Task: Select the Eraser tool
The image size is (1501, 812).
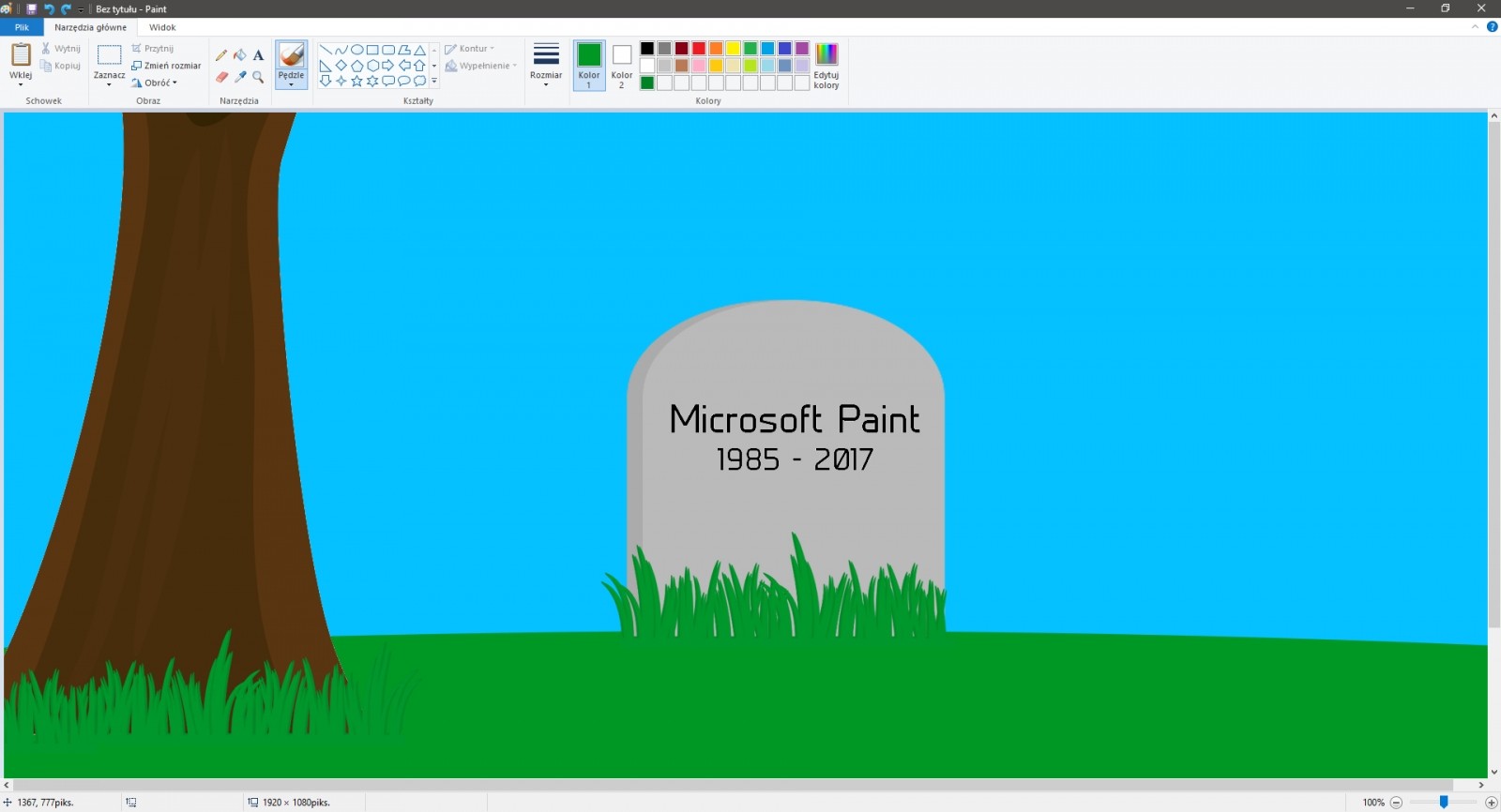Action: [x=221, y=77]
